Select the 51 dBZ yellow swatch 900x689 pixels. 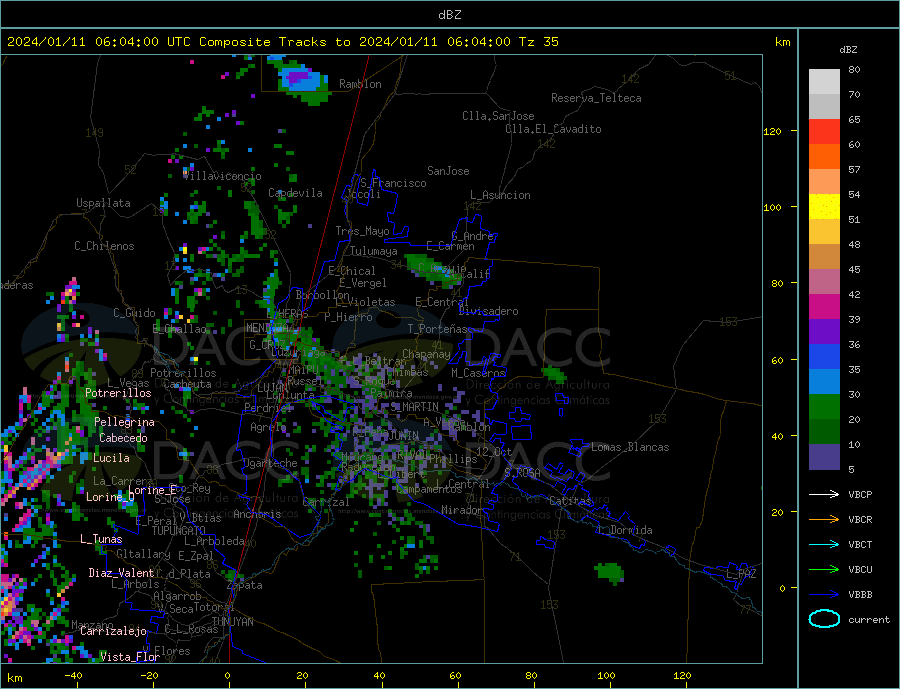pyautogui.click(x=824, y=207)
